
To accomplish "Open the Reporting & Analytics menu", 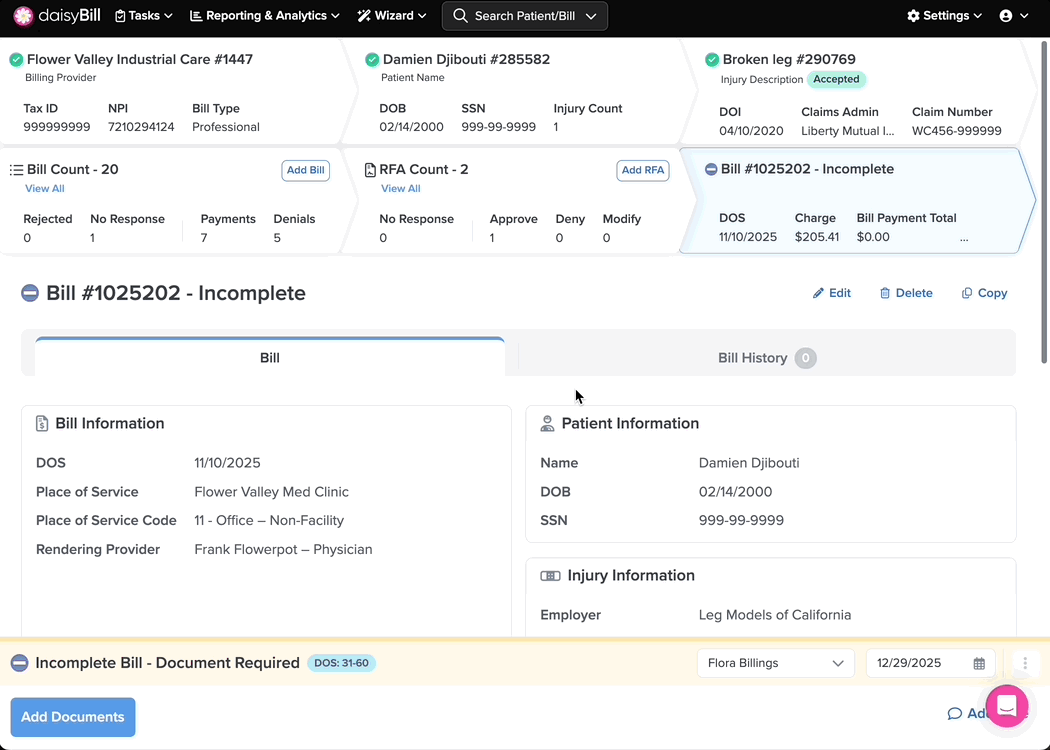I will (x=264, y=16).
